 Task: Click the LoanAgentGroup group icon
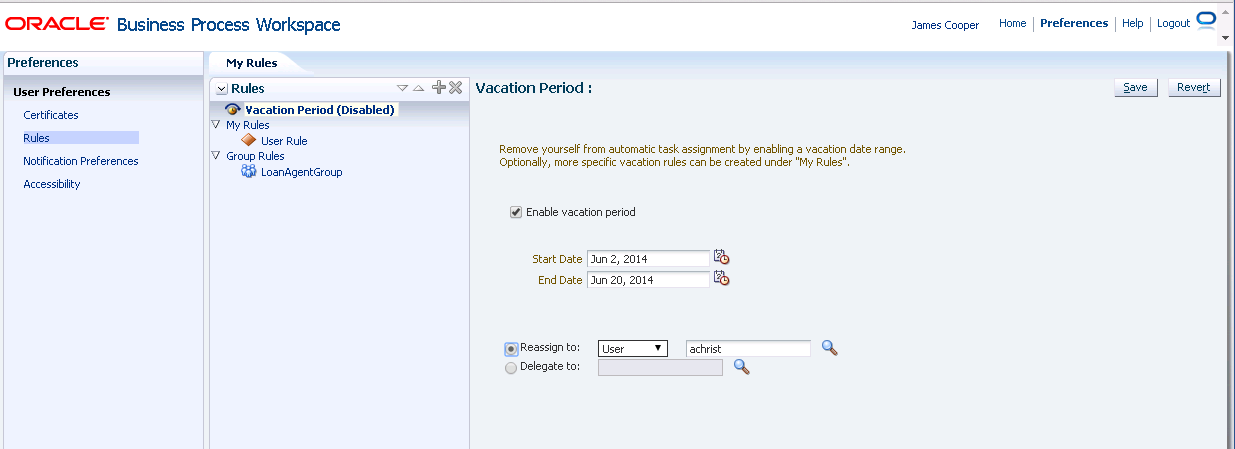(248, 172)
